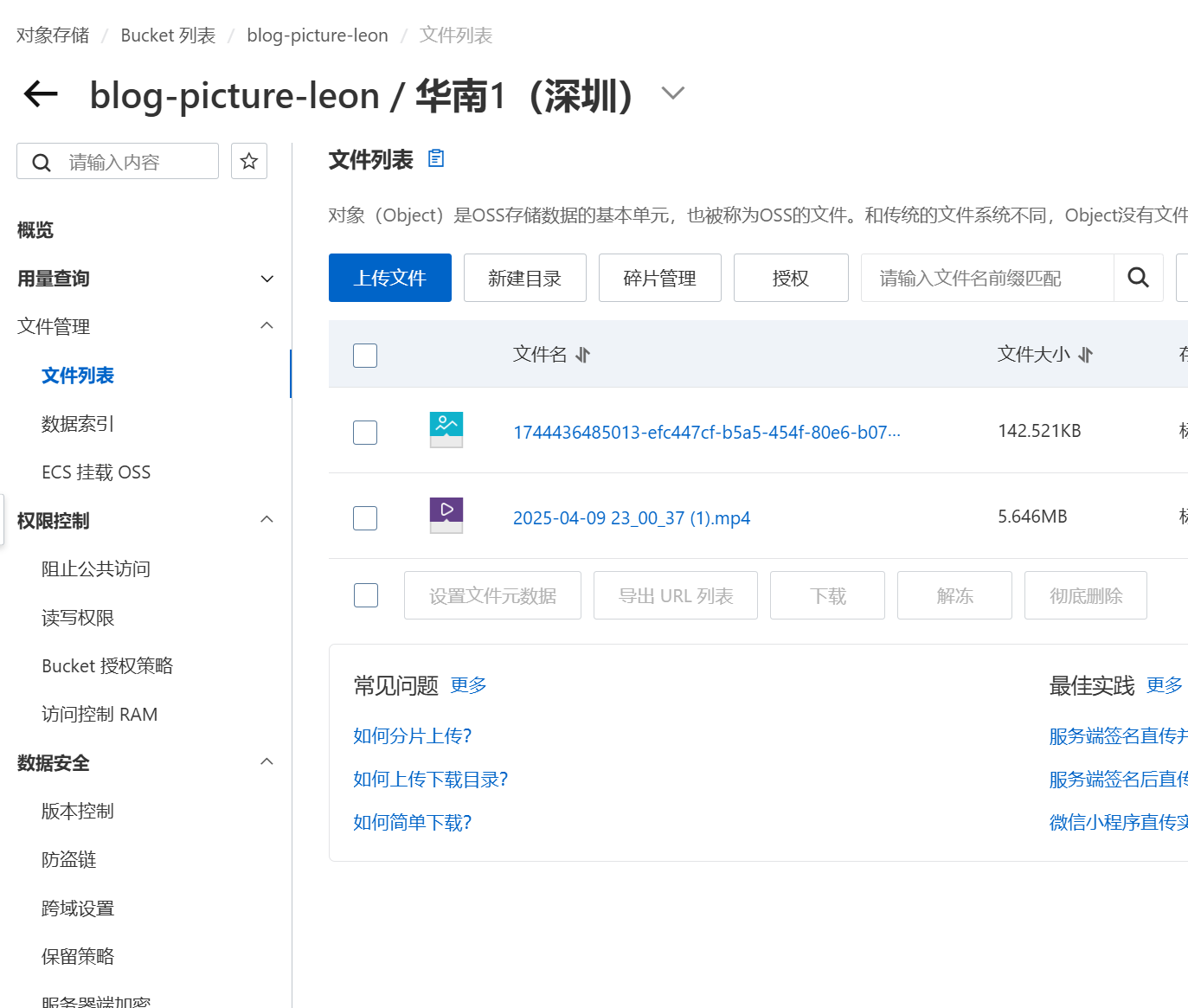1188x1008 pixels.
Task: Open bucket region dropdown chevron next to title
Action: point(673,93)
